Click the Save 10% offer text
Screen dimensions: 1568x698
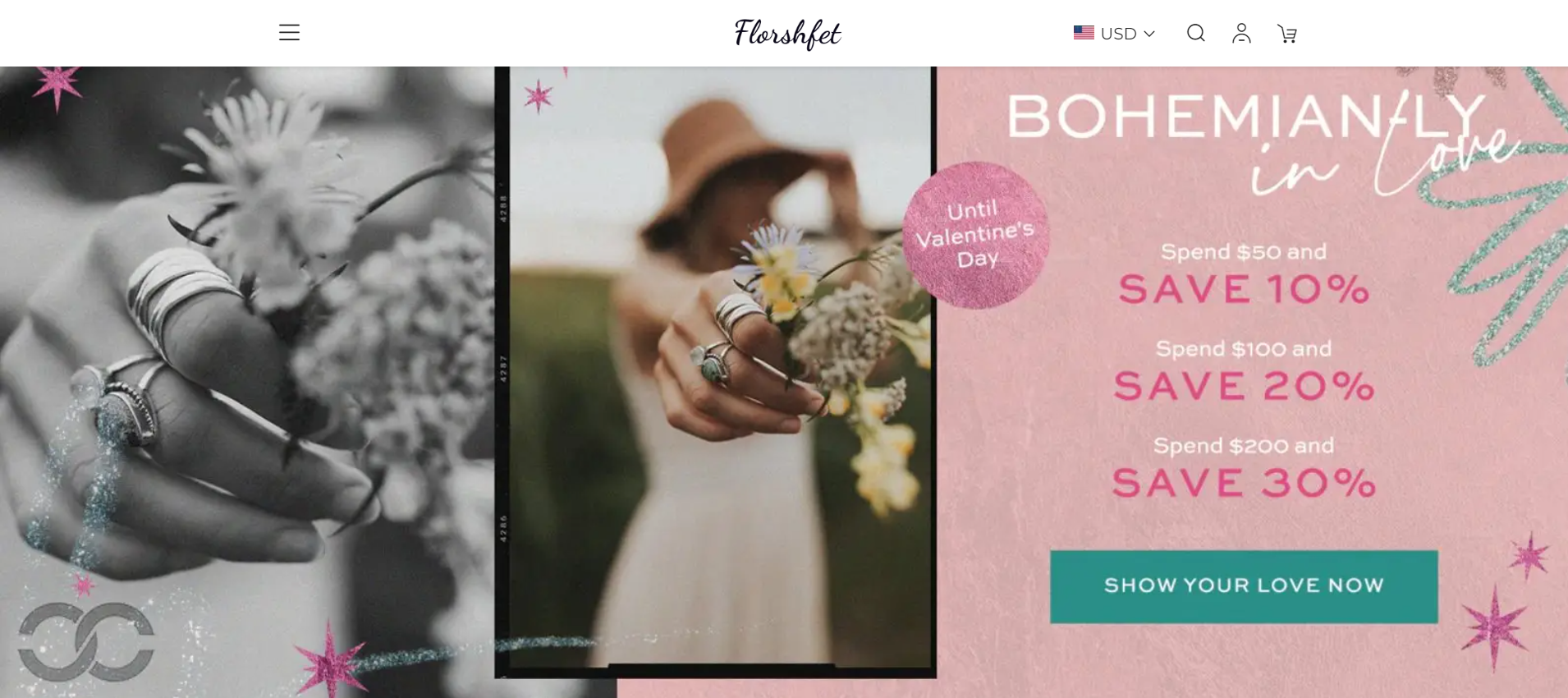(1244, 289)
